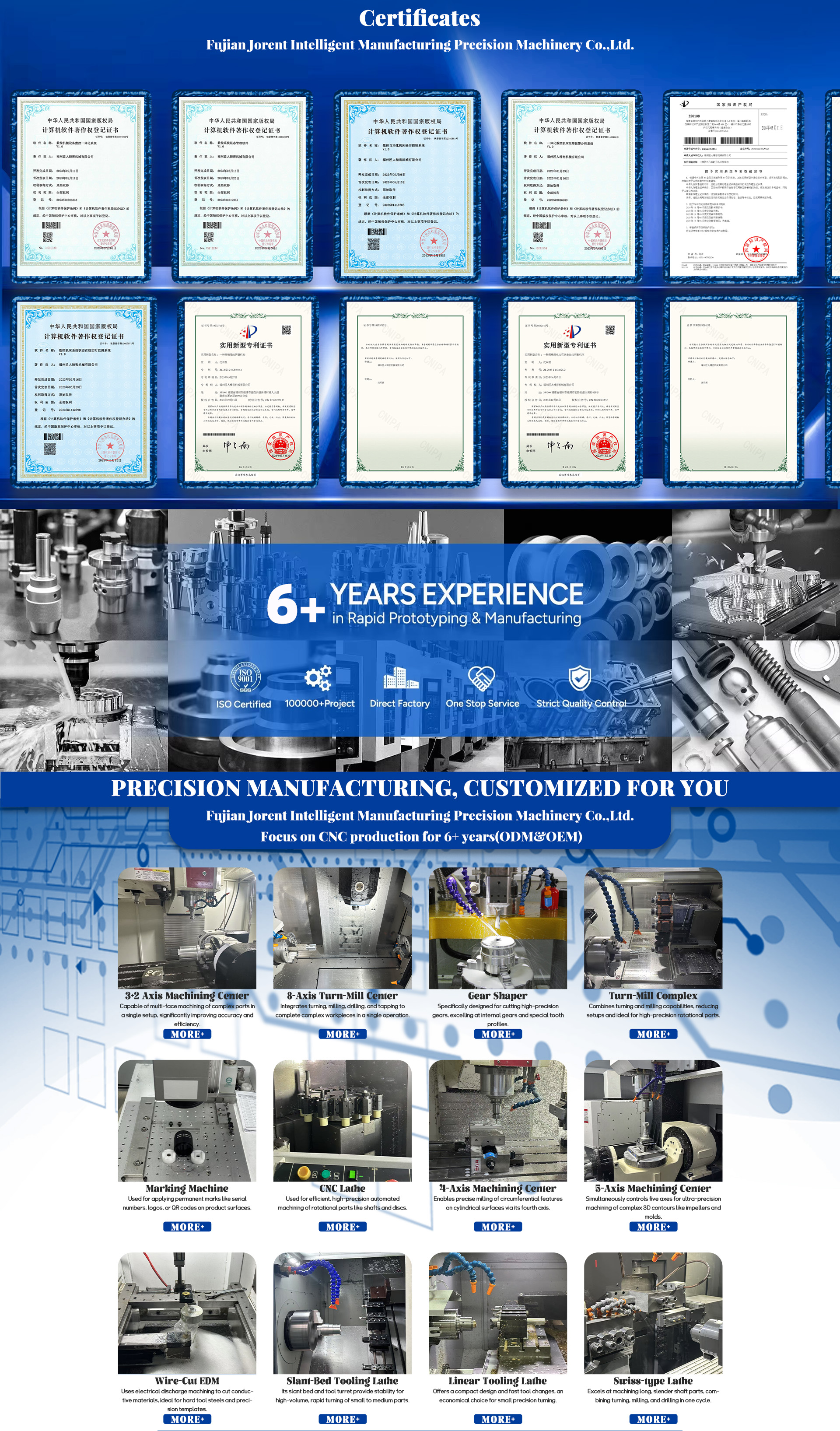The height and width of the screenshot is (1431, 840).
Task: Click the first software copyright certificate
Action: click(x=81, y=186)
